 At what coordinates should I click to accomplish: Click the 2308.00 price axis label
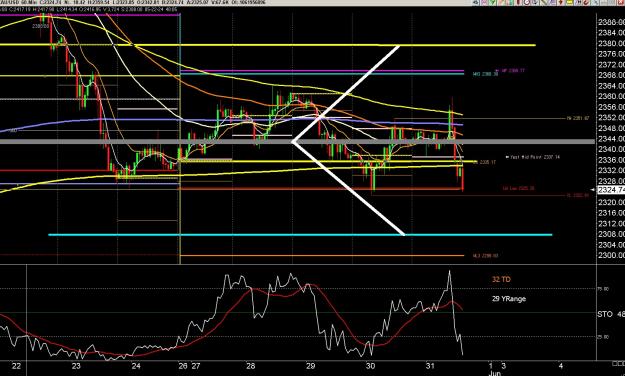611,234
